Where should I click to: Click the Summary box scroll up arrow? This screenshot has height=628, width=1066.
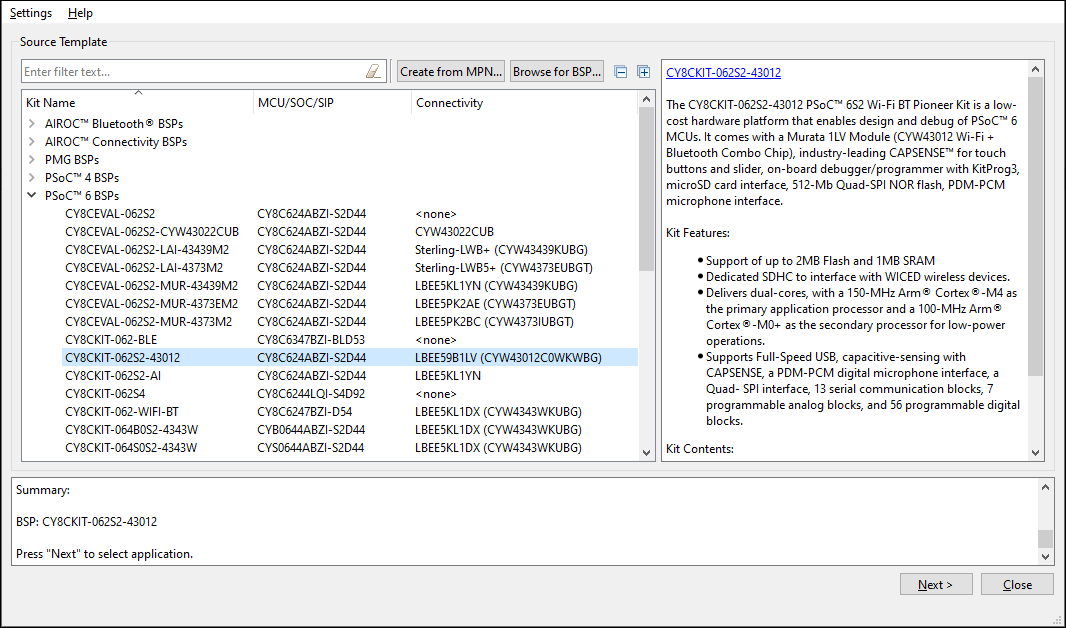(x=1046, y=487)
